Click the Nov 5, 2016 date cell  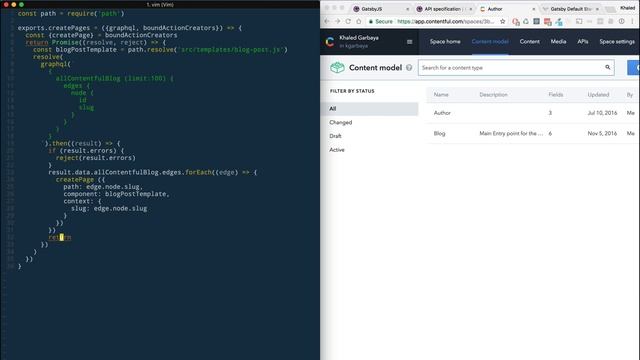tap(602, 133)
